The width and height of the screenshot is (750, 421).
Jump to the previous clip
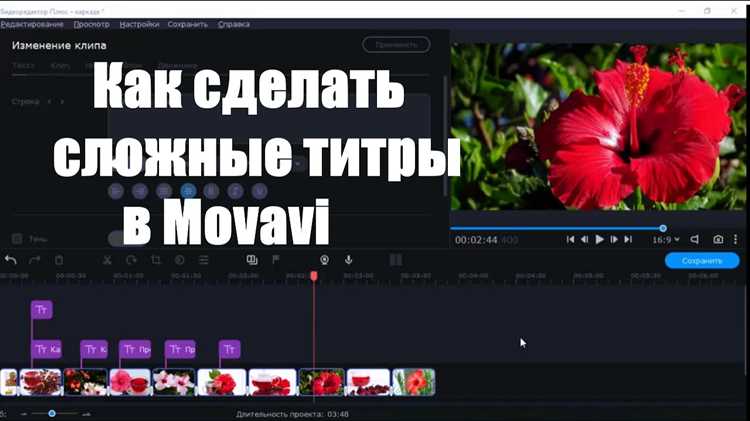click(x=570, y=239)
